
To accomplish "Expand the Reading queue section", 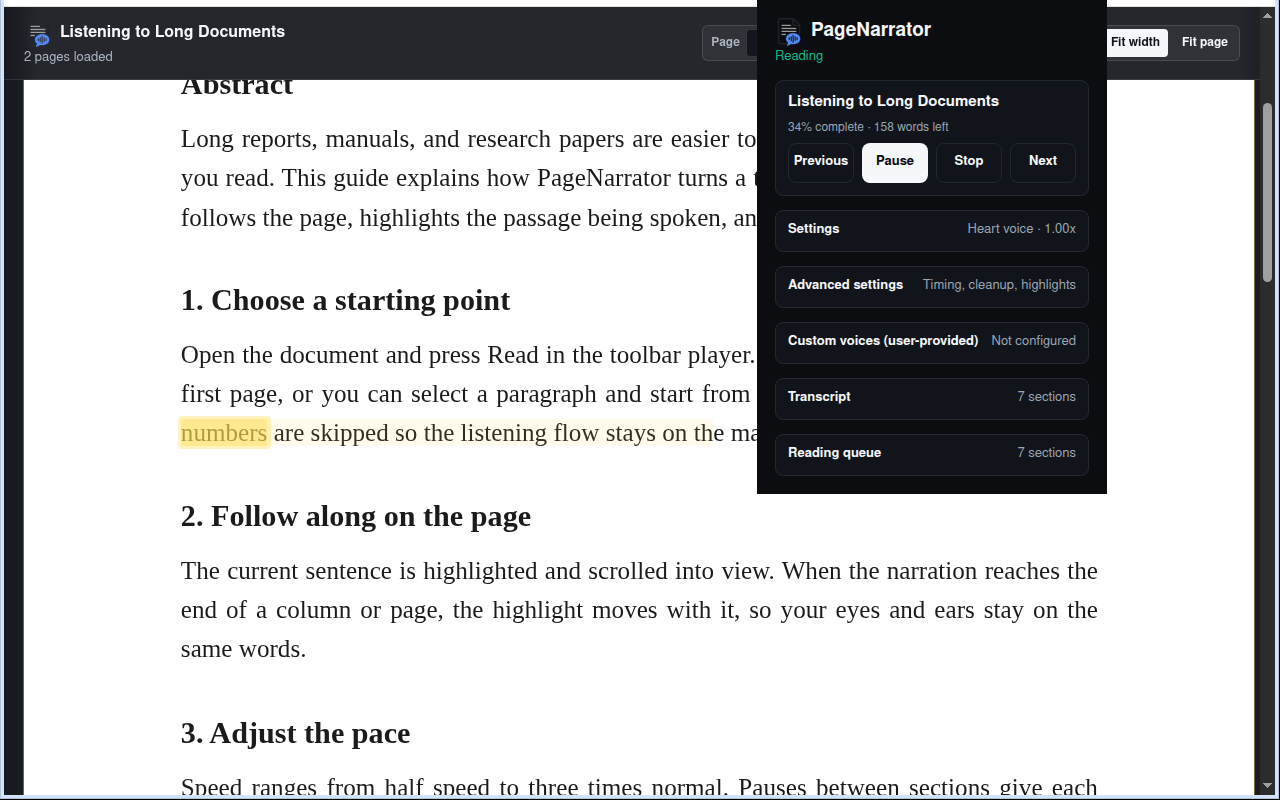I will [932, 454].
